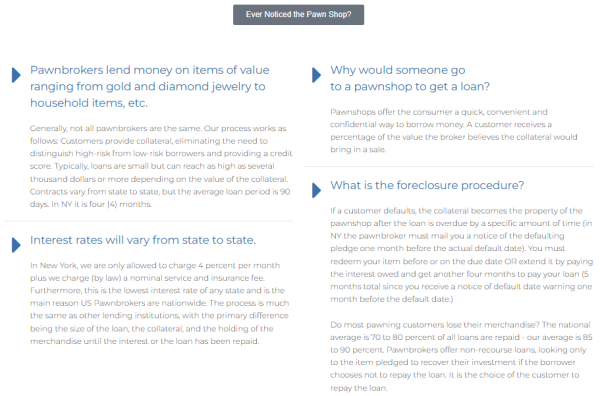Click the Ever Noticed the Pawn Shop button
This screenshot has width=600, height=396.
pyautogui.click(x=298, y=15)
